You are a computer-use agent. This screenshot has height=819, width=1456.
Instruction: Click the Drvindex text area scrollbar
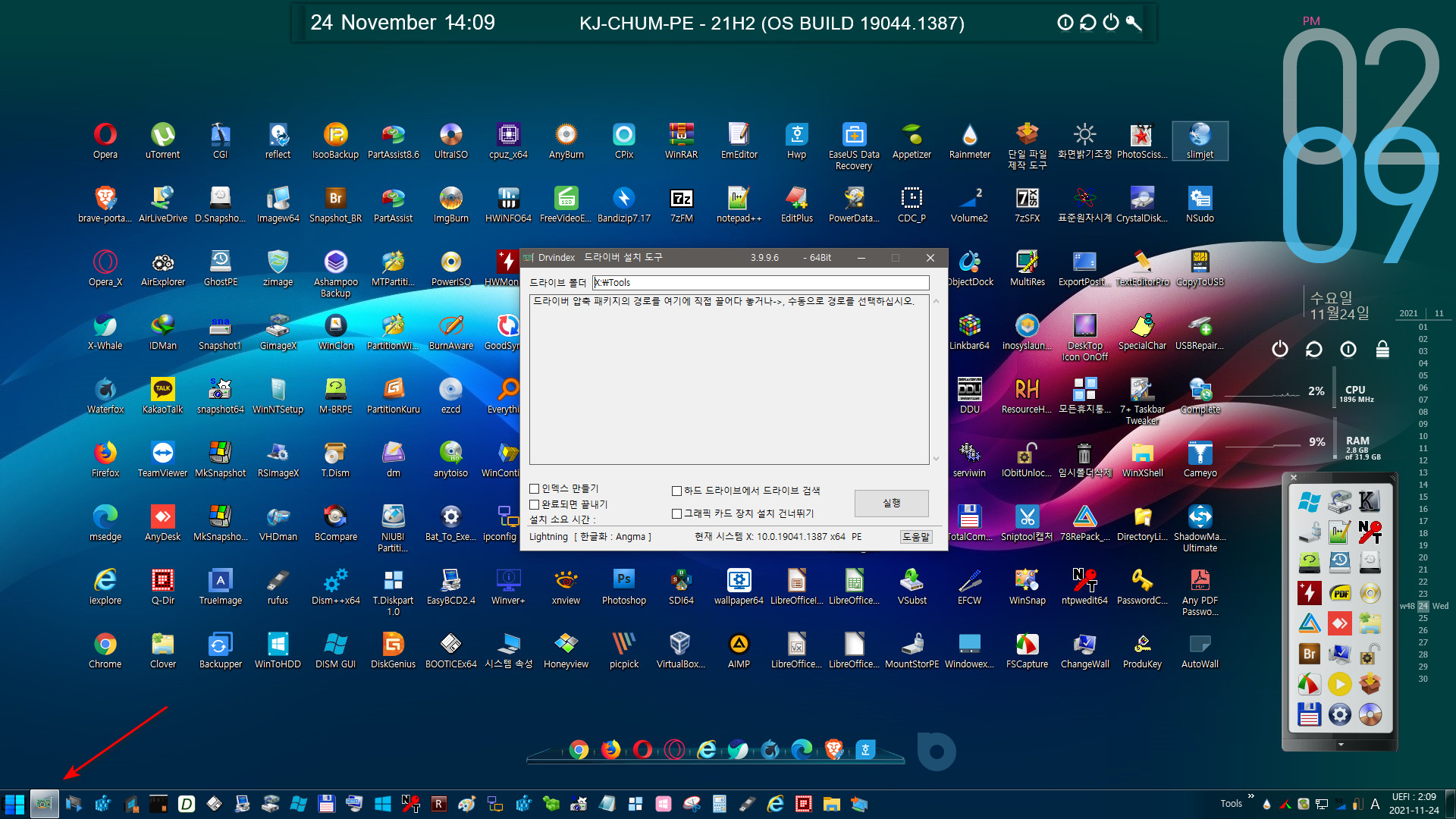[936, 379]
